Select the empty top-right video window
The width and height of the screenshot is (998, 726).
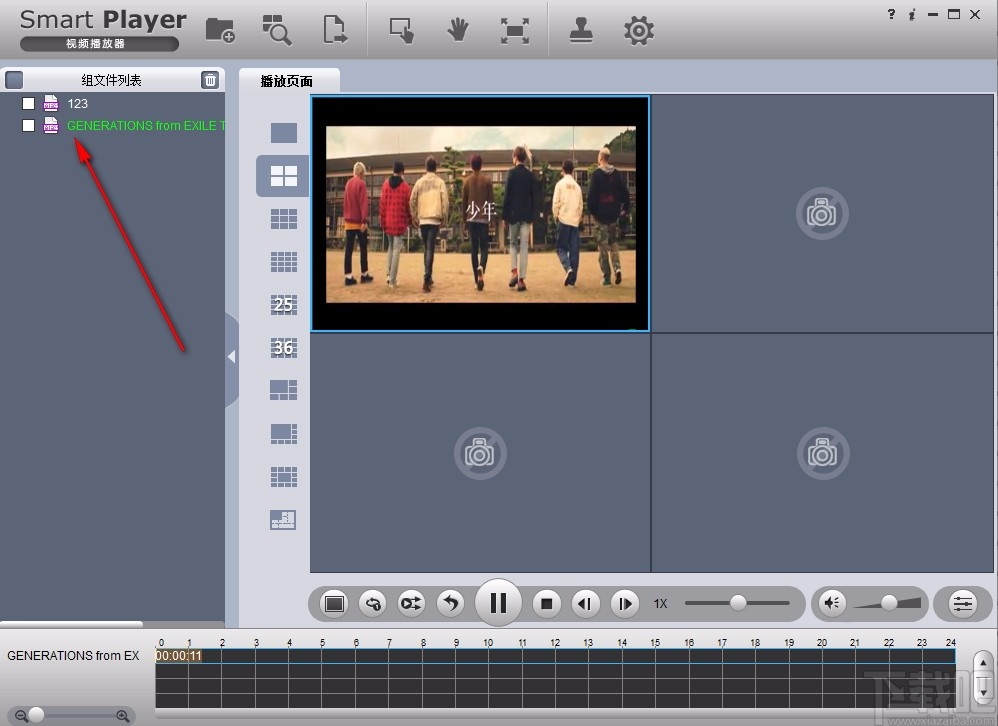coord(822,213)
